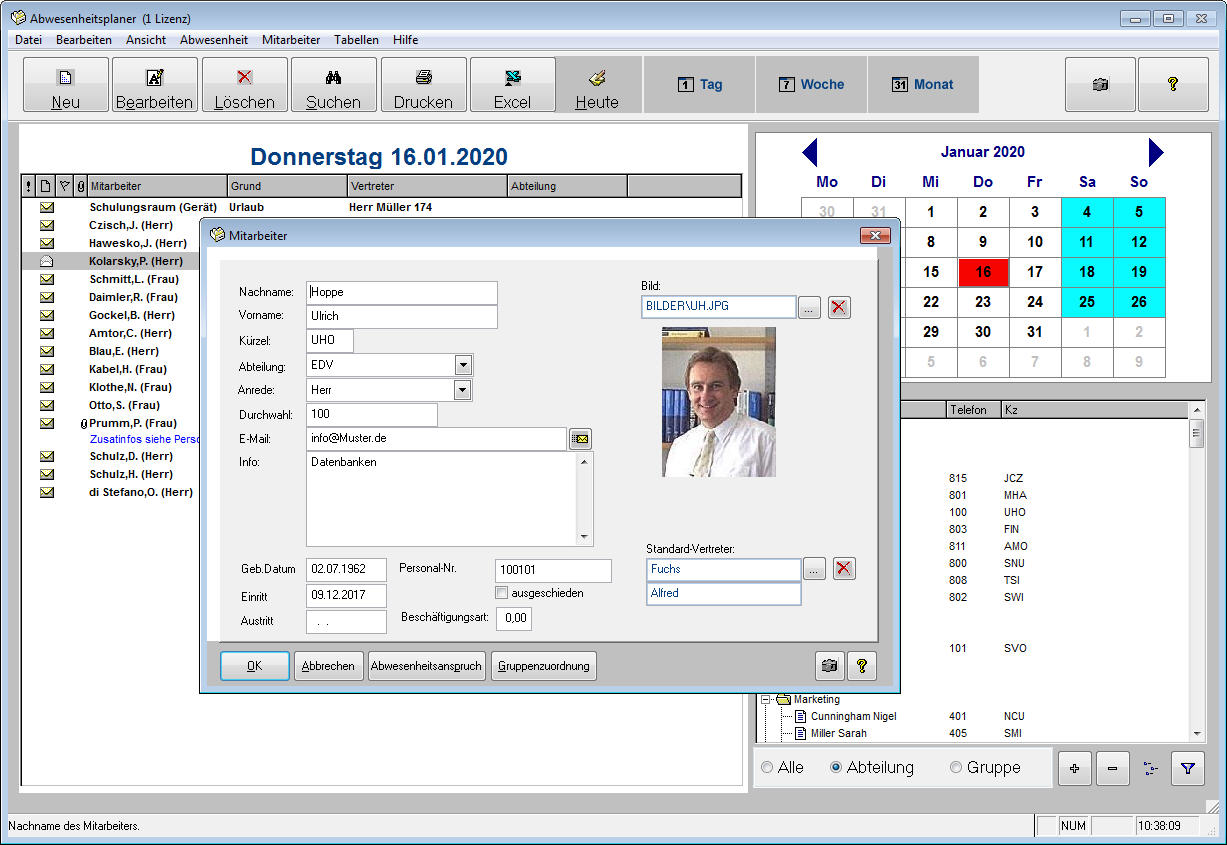The height and width of the screenshot is (845, 1227).
Task: Collapse the Marketing tree node
Action: coord(766,700)
